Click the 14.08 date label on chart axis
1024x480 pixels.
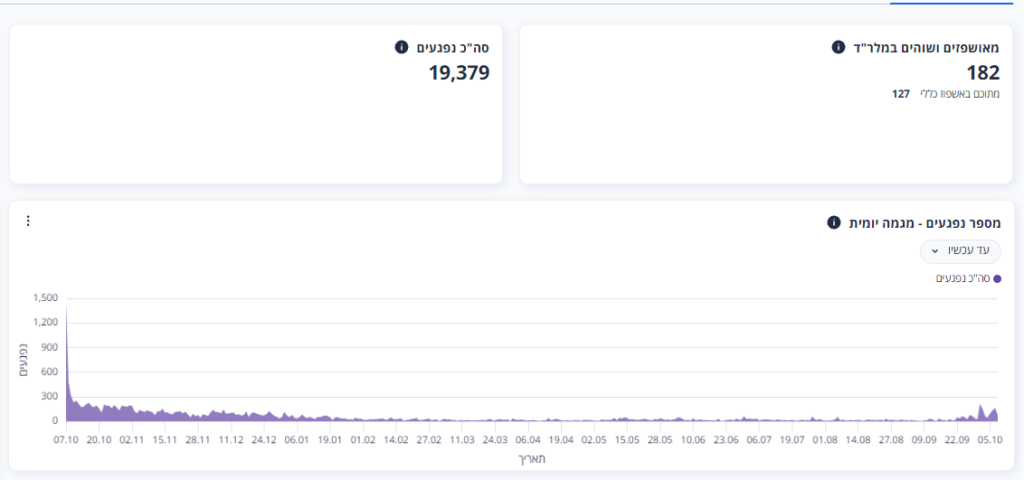click(857, 440)
